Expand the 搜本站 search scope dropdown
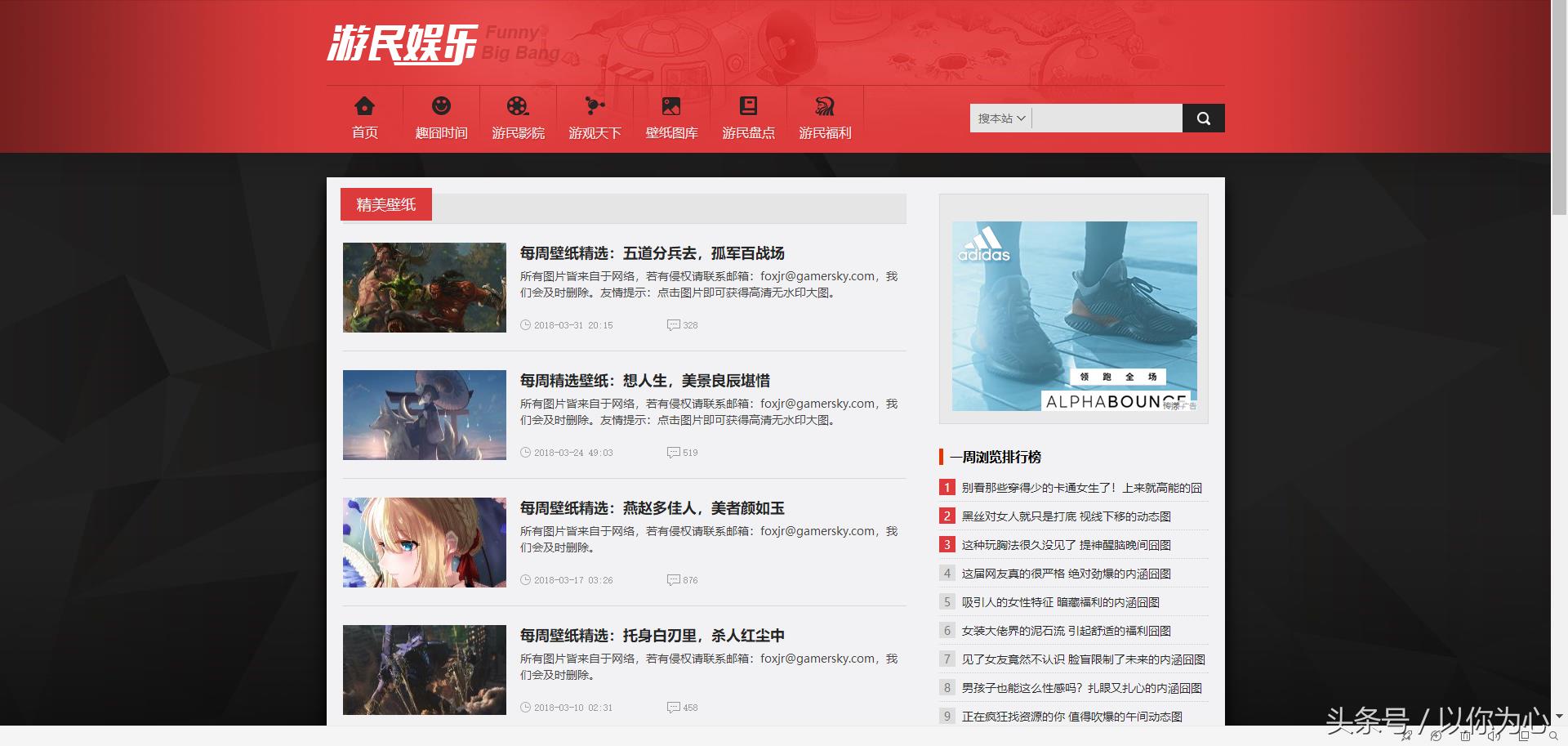 click(1001, 118)
